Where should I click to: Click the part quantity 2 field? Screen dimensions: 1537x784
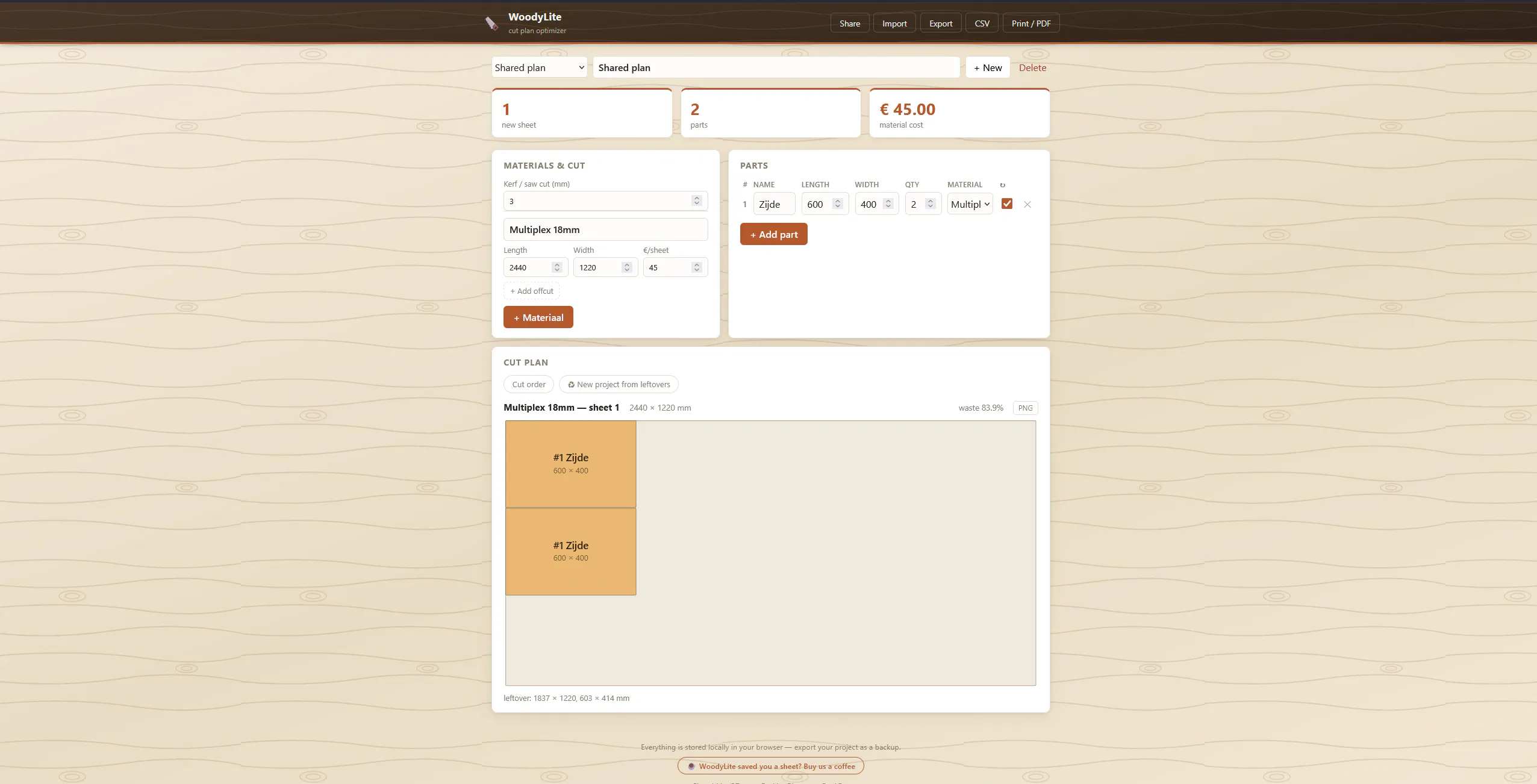[x=923, y=204]
